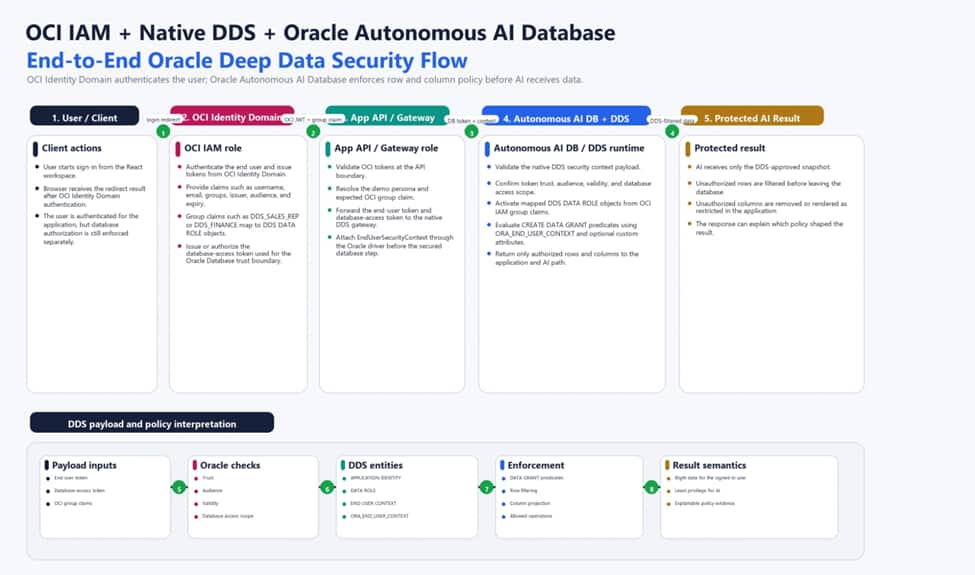Click the 5. Protected AI Result header
975x575 pixels.
(752, 117)
